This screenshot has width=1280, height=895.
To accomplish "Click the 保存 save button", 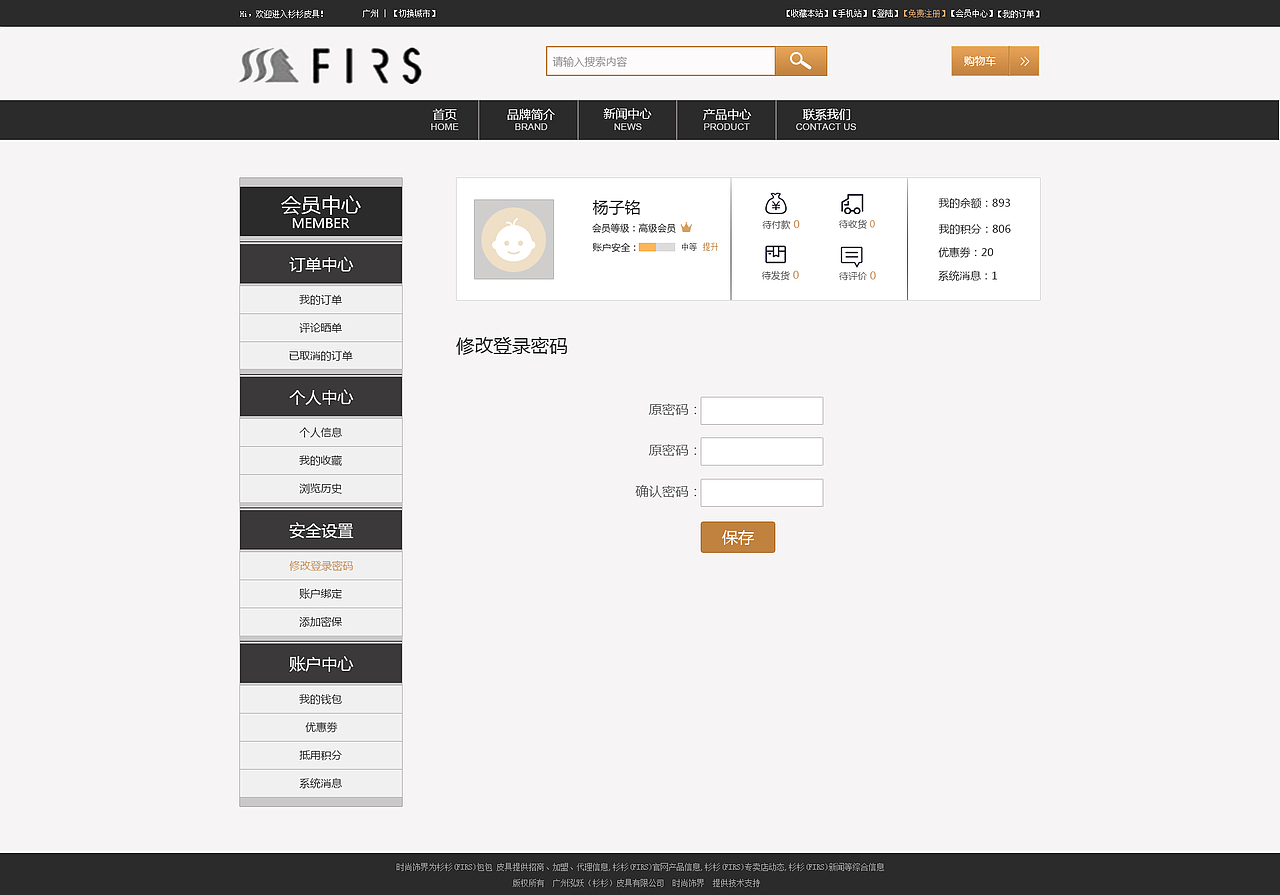I will point(737,537).
